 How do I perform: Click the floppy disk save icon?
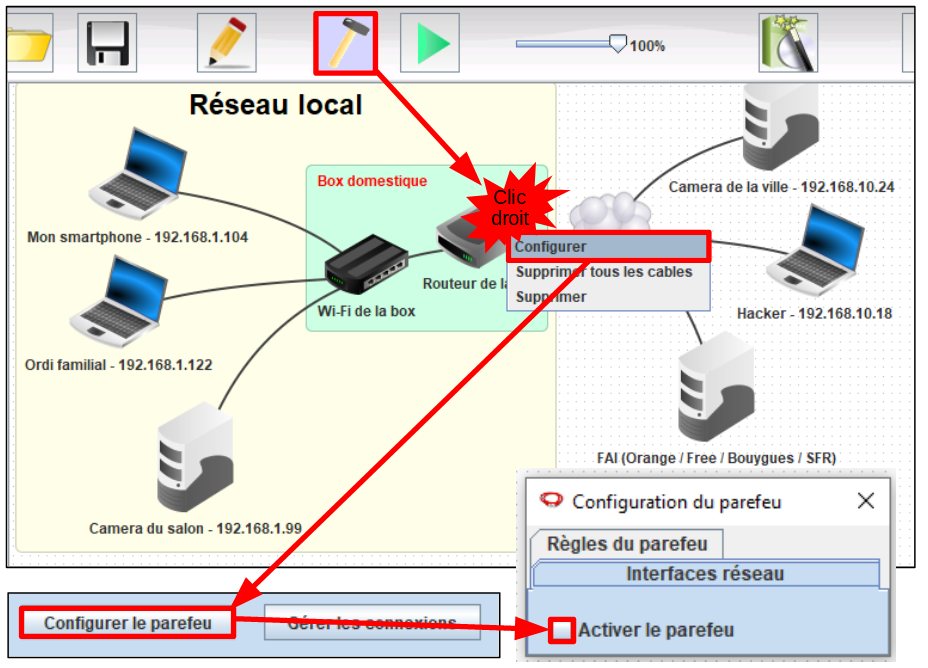[x=106, y=42]
